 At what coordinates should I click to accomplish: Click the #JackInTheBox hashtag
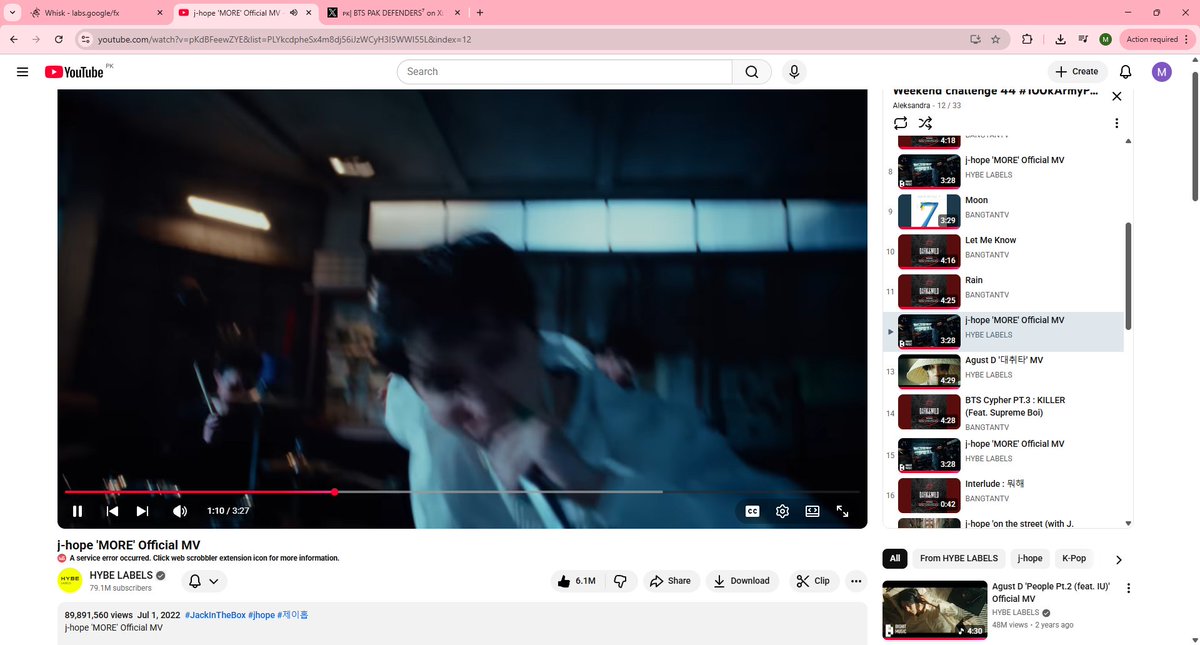pos(214,615)
